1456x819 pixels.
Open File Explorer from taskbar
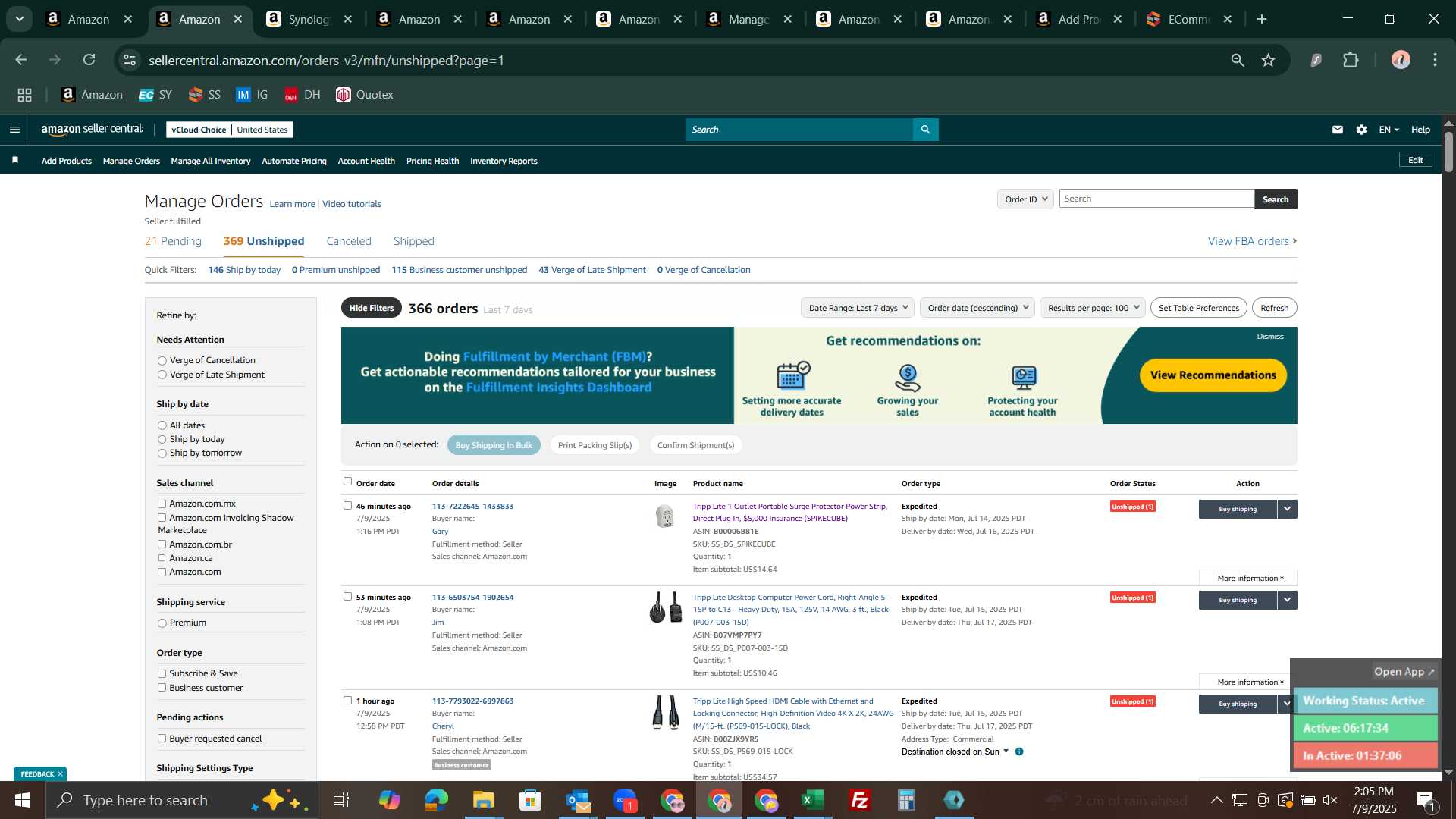tap(483, 800)
